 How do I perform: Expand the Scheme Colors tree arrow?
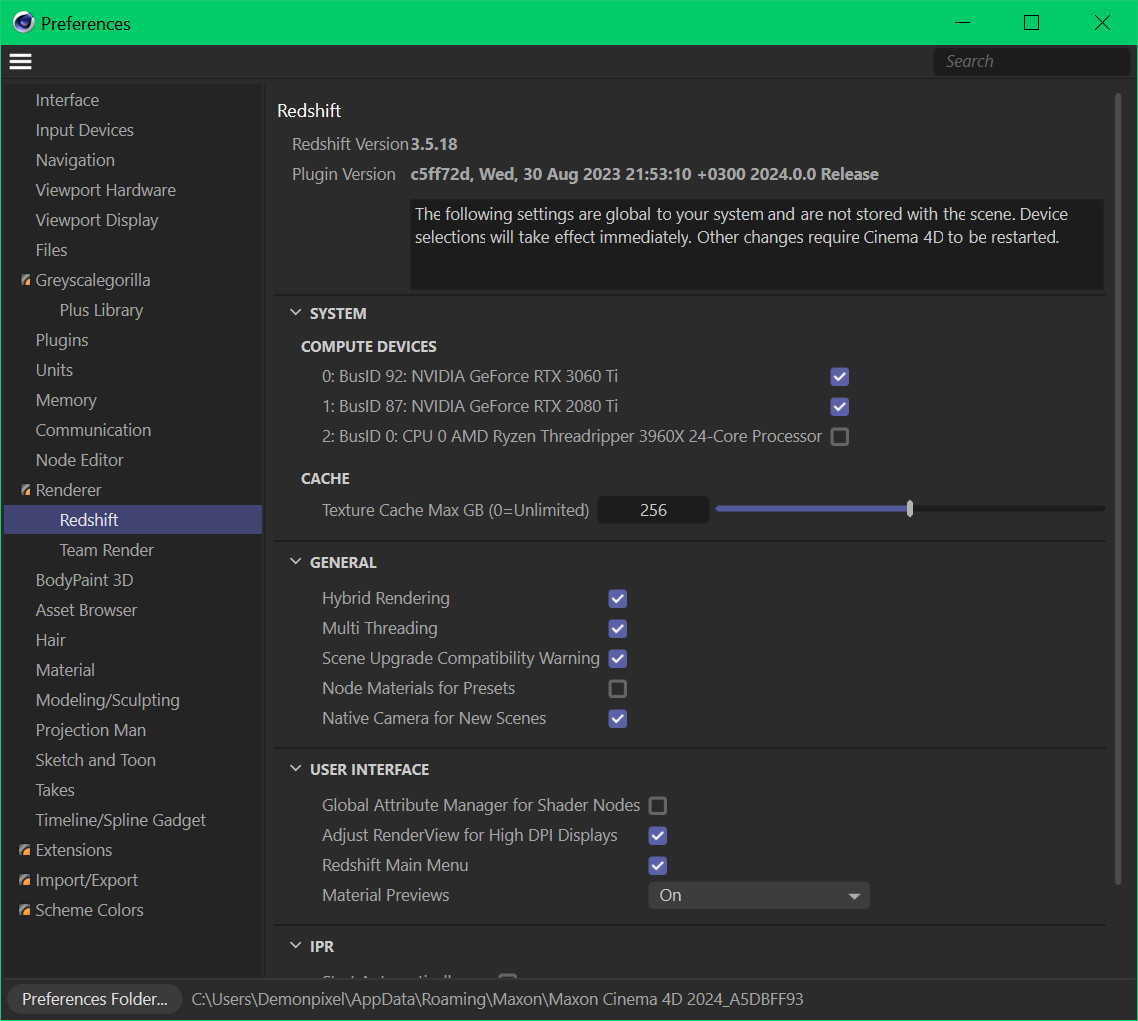coord(25,910)
